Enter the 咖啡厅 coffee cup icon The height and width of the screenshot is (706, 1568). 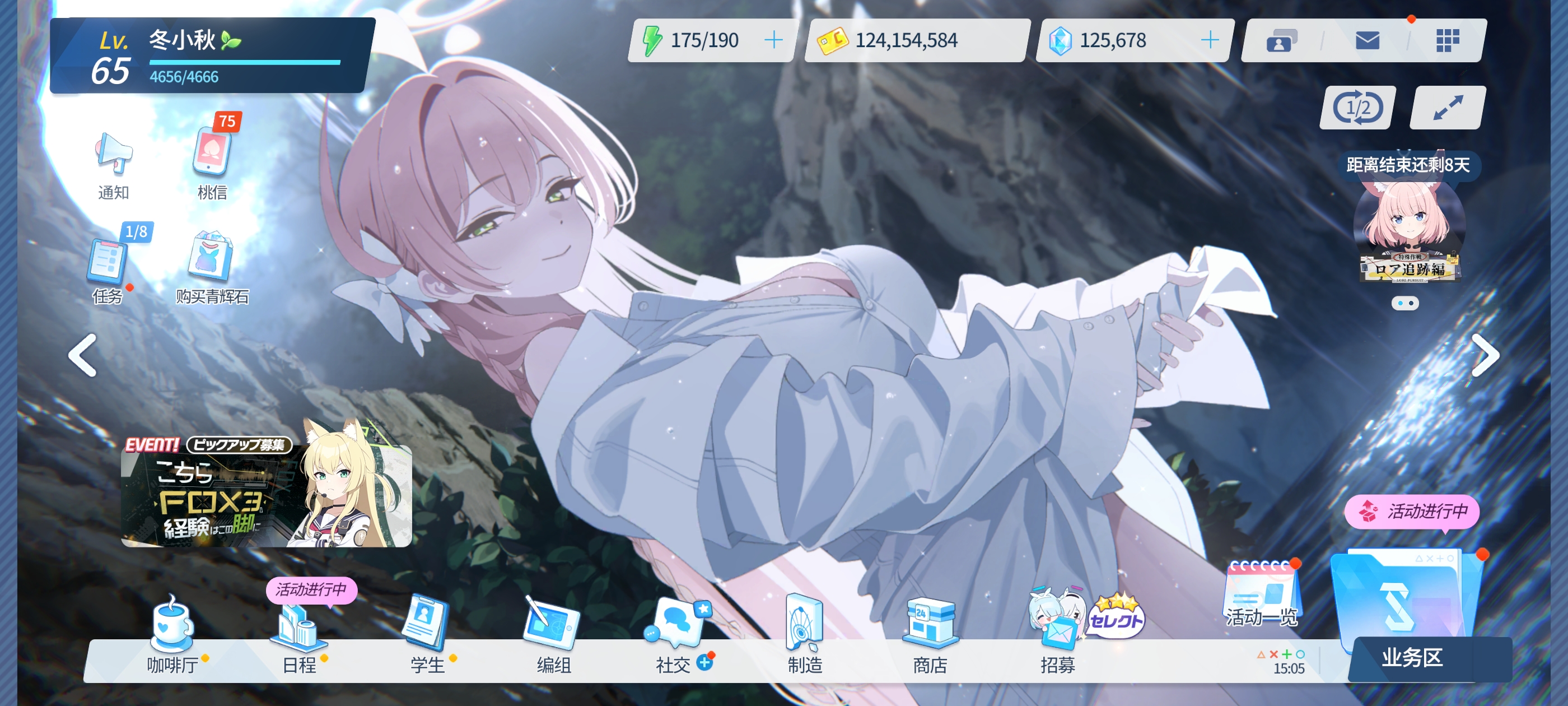172,626
